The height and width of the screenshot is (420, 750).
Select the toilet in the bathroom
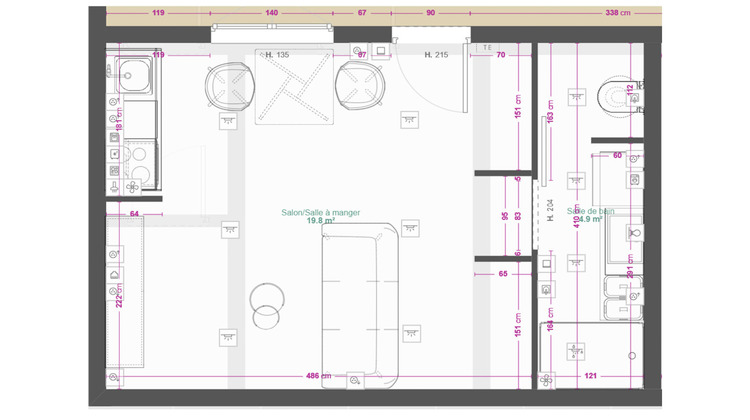pyautogui.click(x=619, y=97)
